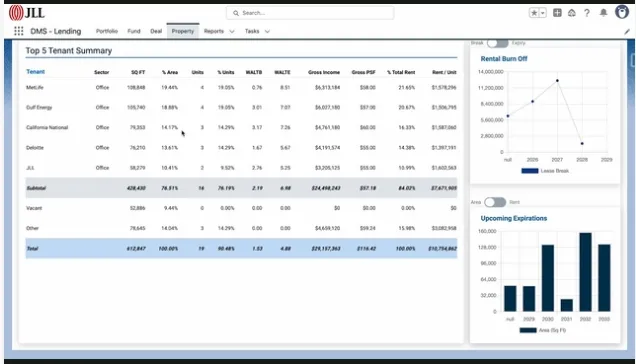Open the Reports tab
This screenshot has height=364, width=636.
coord(214,31)
